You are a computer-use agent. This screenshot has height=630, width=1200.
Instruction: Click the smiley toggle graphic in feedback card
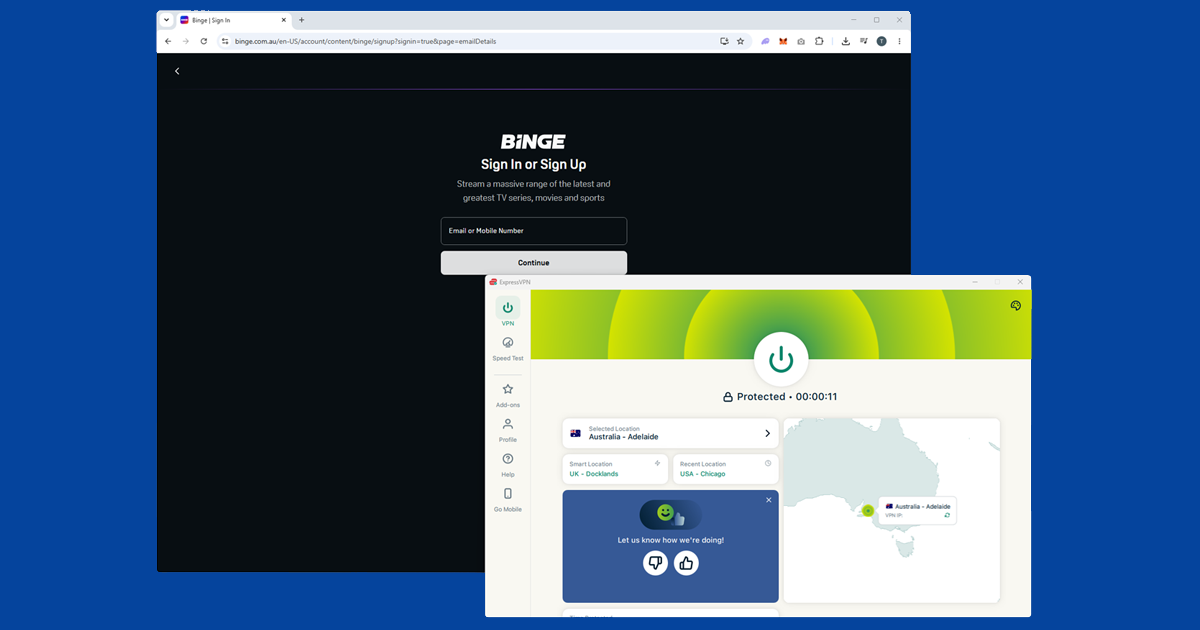670,514
